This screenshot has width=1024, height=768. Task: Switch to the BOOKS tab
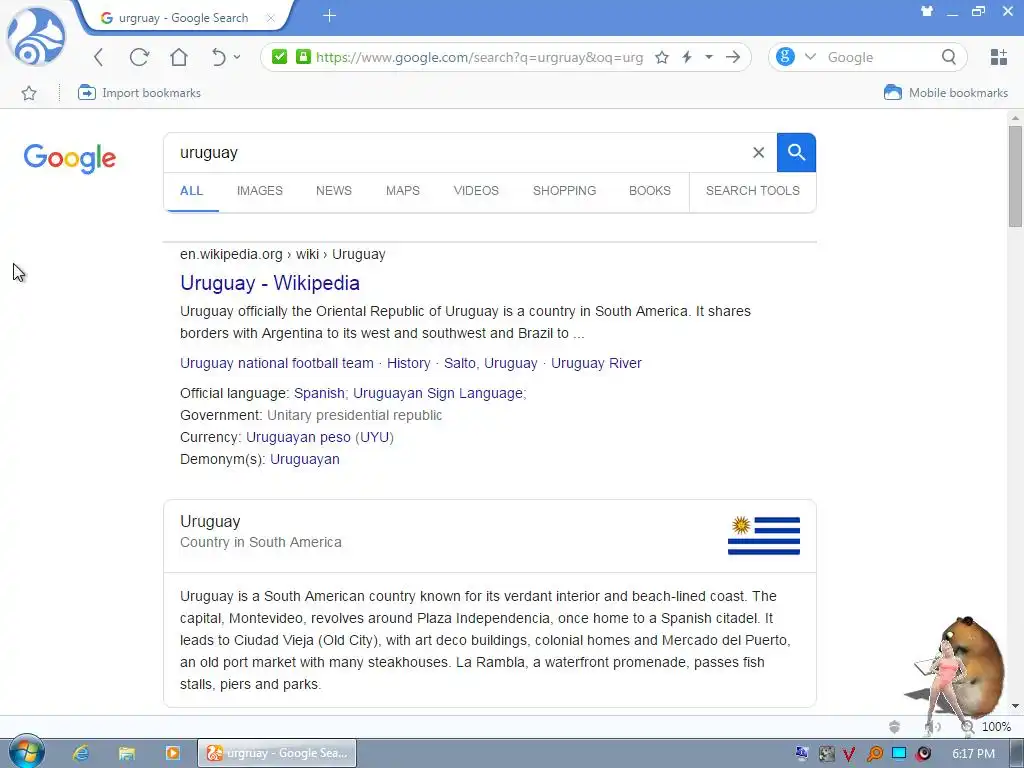650,191
